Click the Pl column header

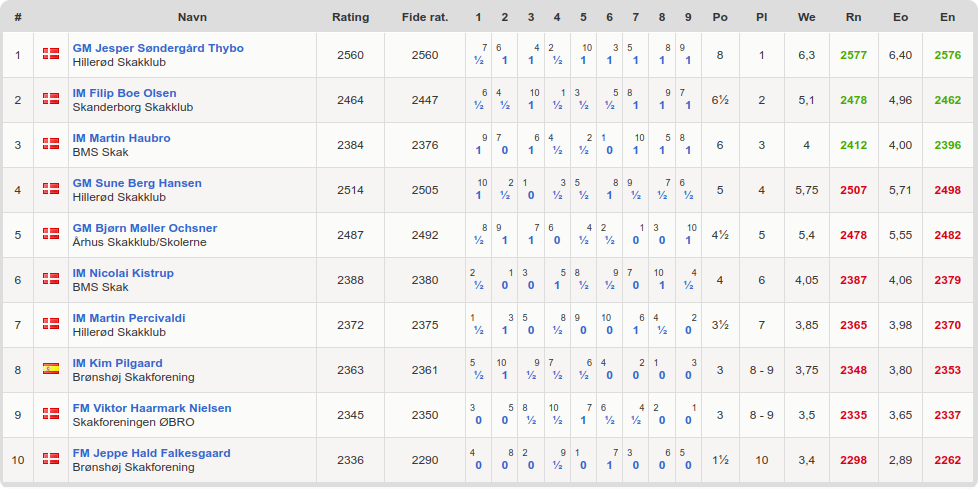pos(762,17)
